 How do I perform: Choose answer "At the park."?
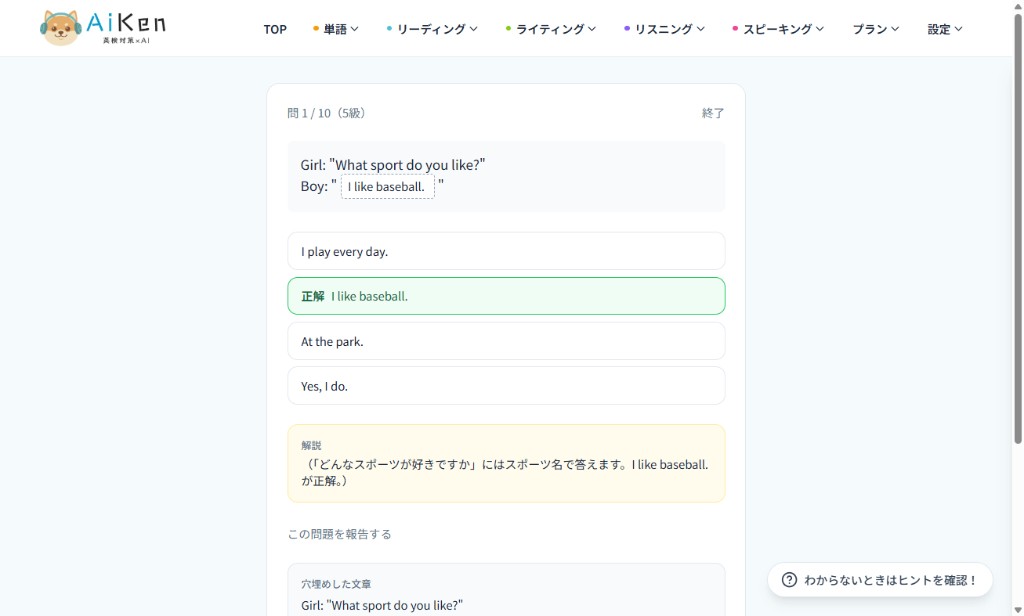pos(506,341)
